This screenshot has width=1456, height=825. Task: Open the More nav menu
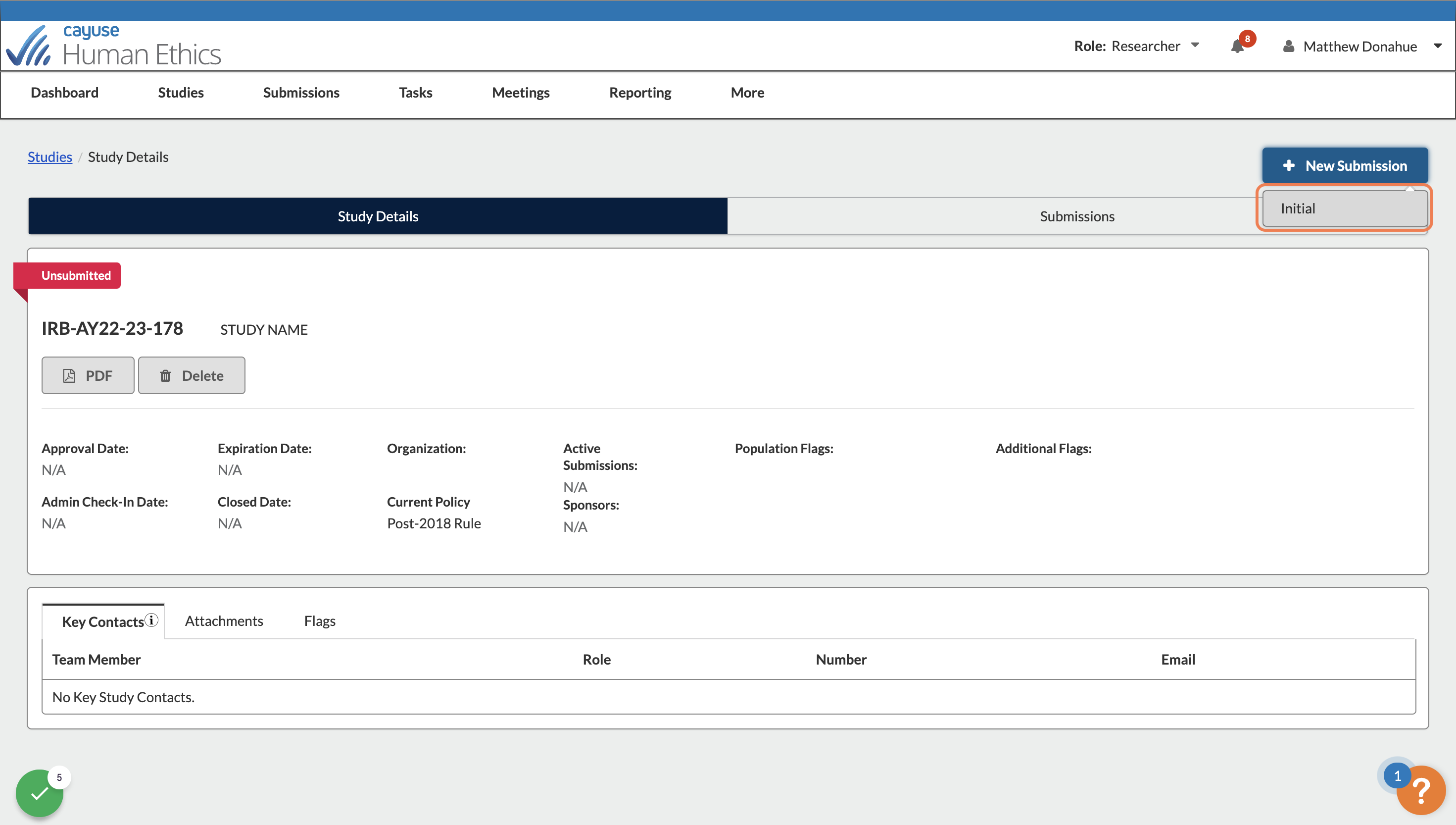[747, 93]
